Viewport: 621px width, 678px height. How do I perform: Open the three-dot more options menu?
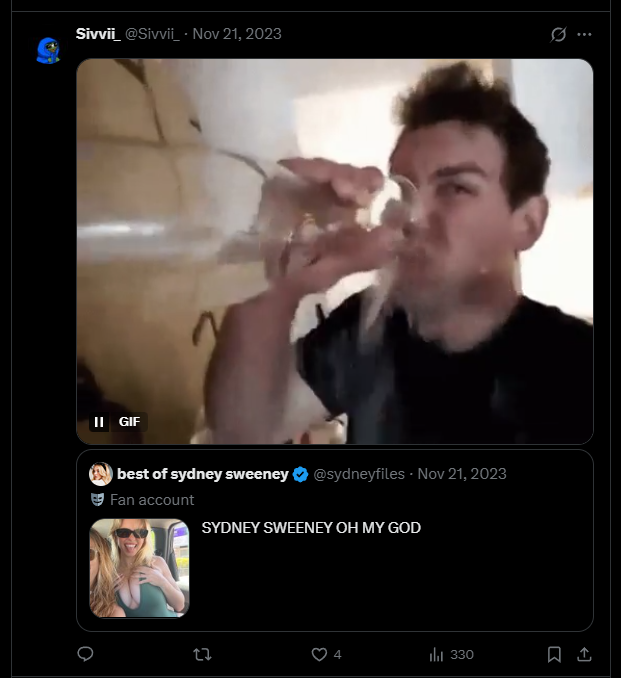[584, 34]
